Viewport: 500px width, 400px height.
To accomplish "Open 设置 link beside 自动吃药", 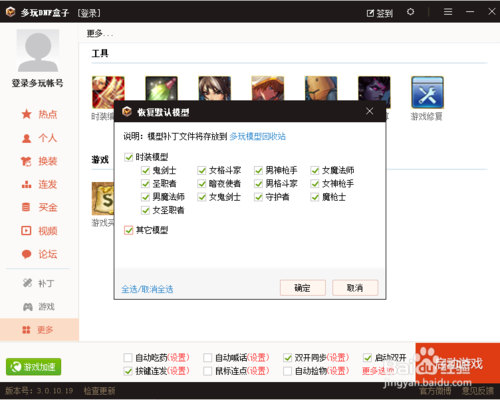I will [x=178, y=358].
